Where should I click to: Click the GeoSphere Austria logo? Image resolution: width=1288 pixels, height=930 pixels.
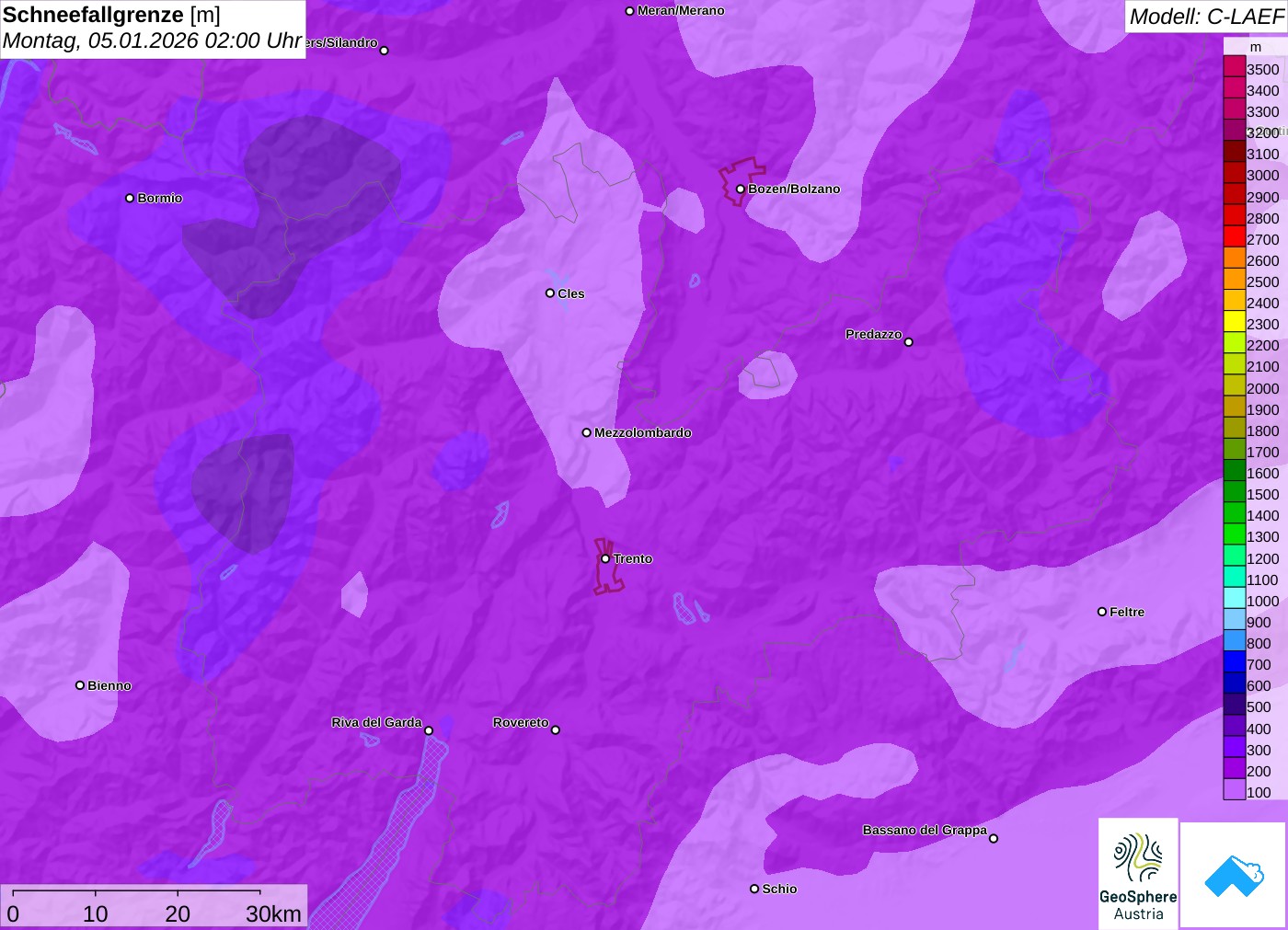point(1138,874)
